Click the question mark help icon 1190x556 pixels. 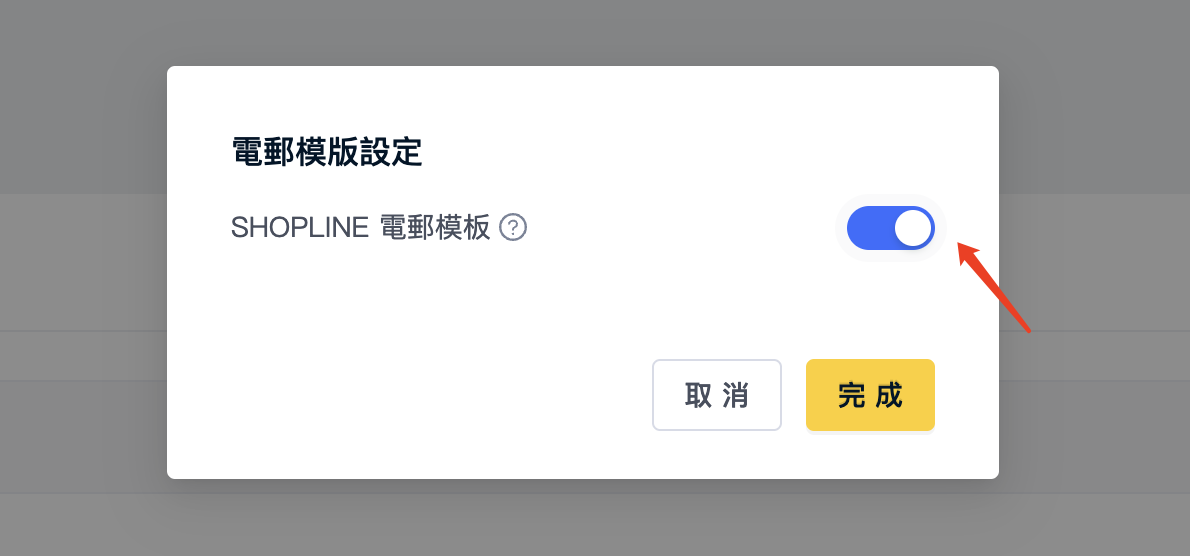[513, 227]
